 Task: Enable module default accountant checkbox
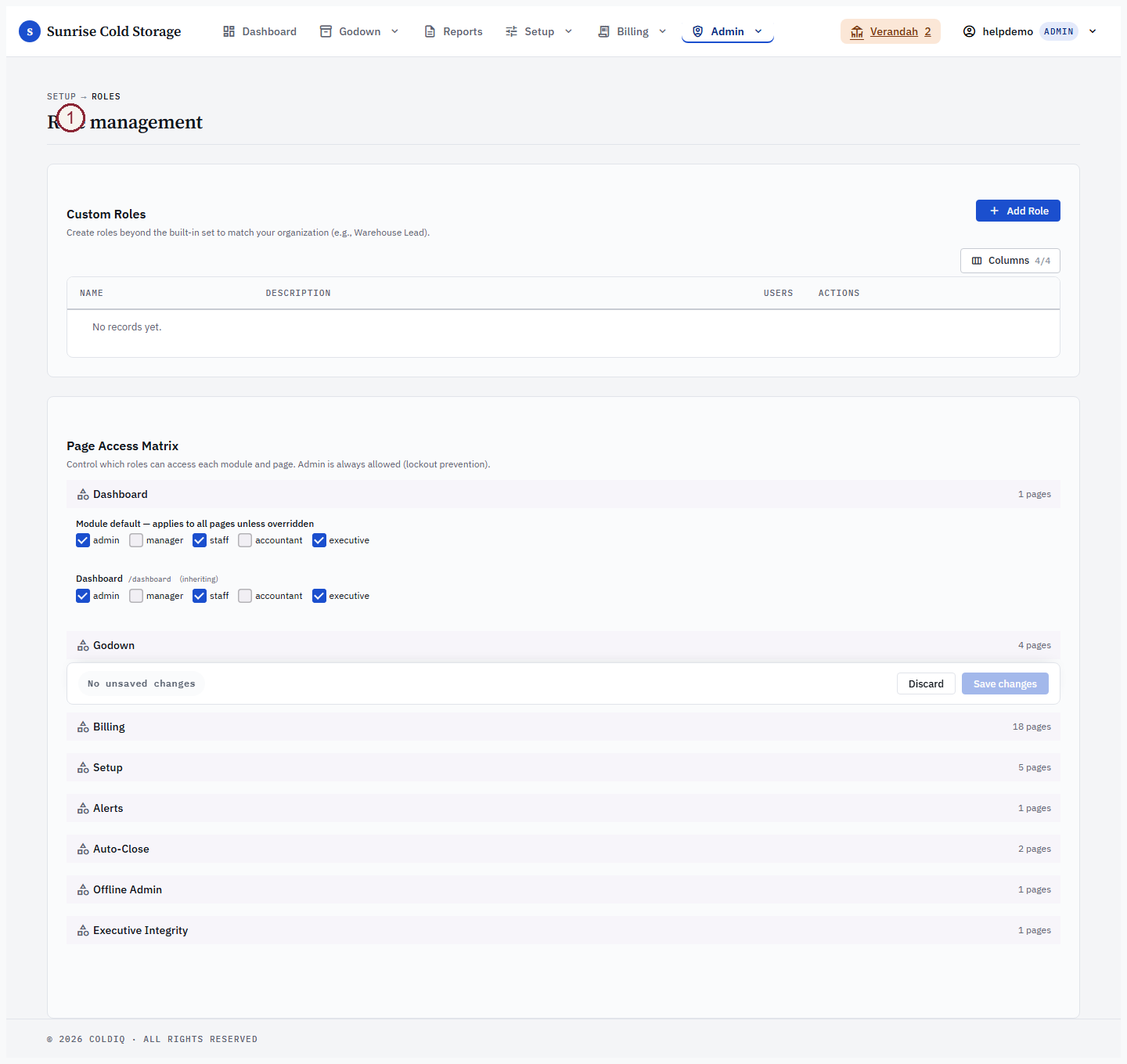(245, 540)
